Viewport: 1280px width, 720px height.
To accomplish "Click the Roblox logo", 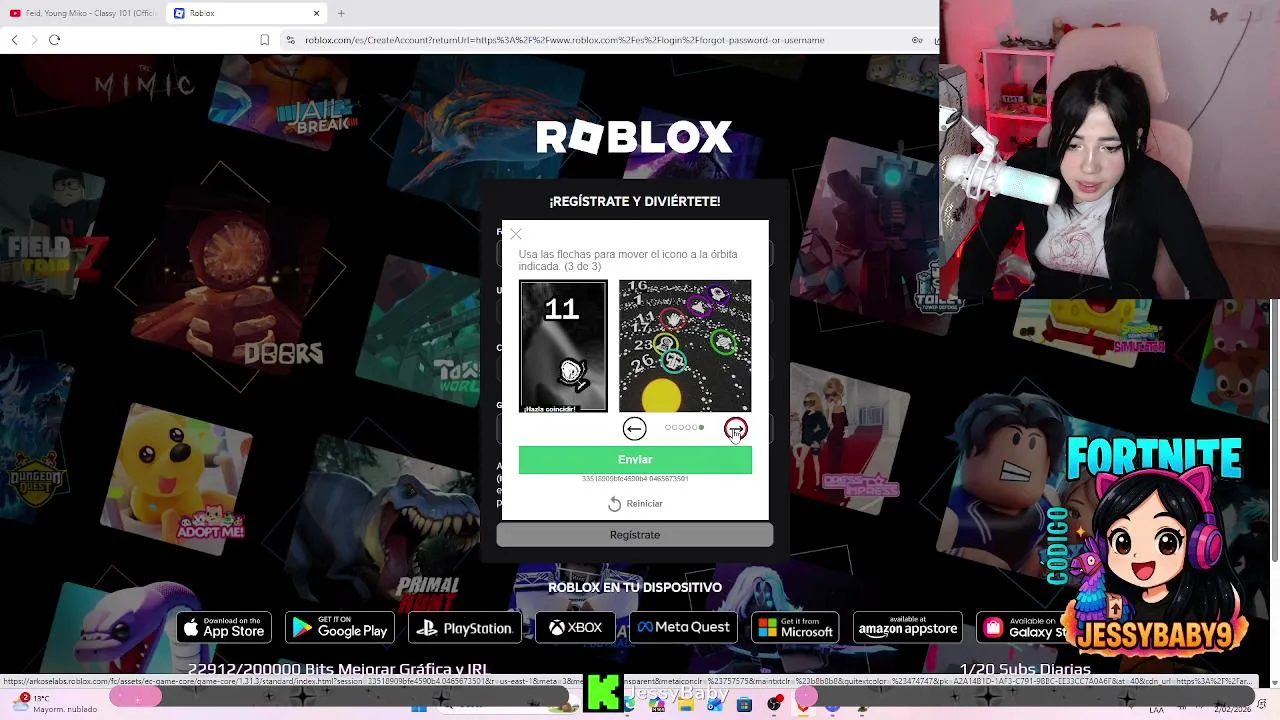I will click(634, 137).
